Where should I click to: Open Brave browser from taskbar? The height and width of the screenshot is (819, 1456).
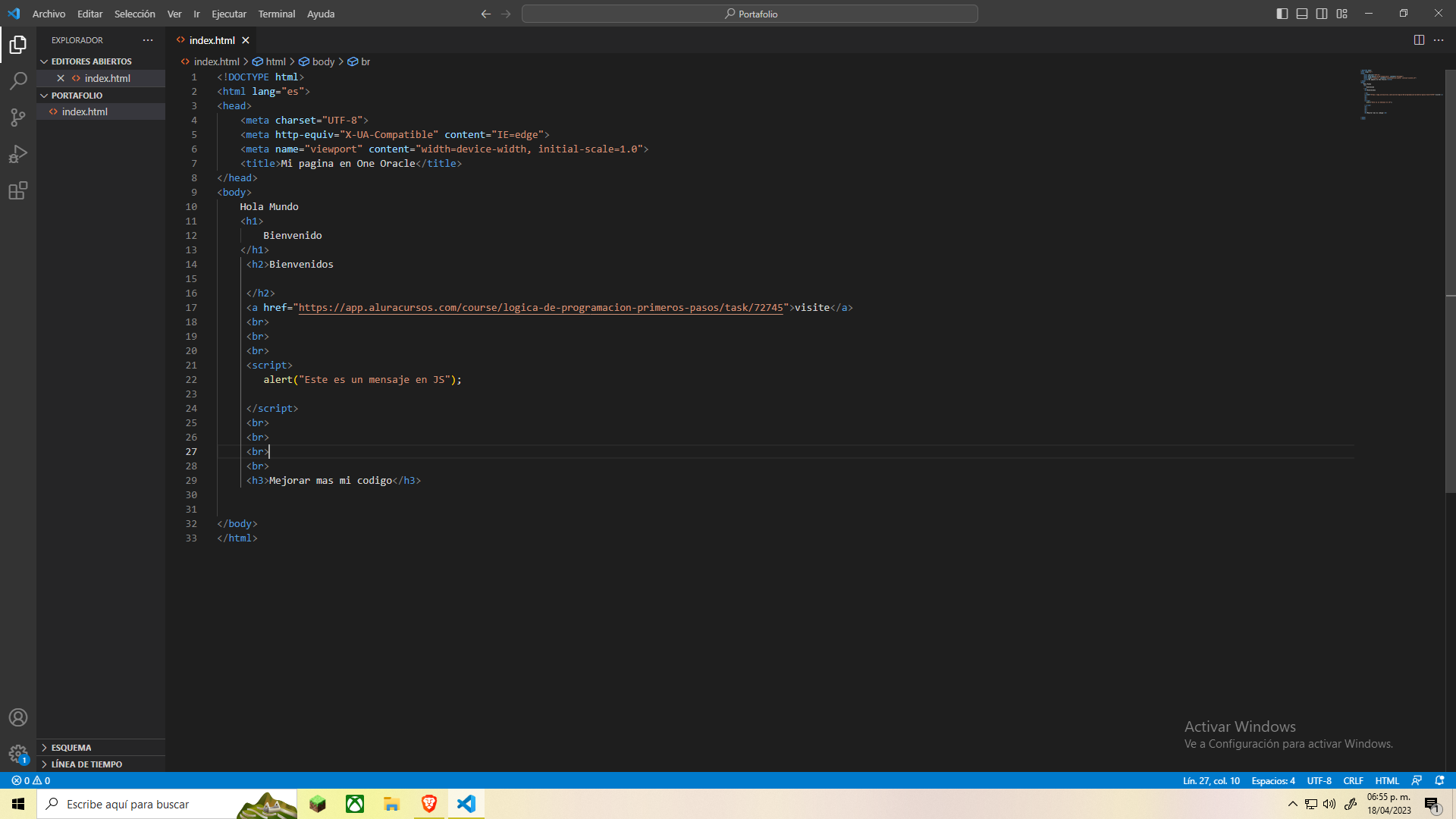(429, 804)
